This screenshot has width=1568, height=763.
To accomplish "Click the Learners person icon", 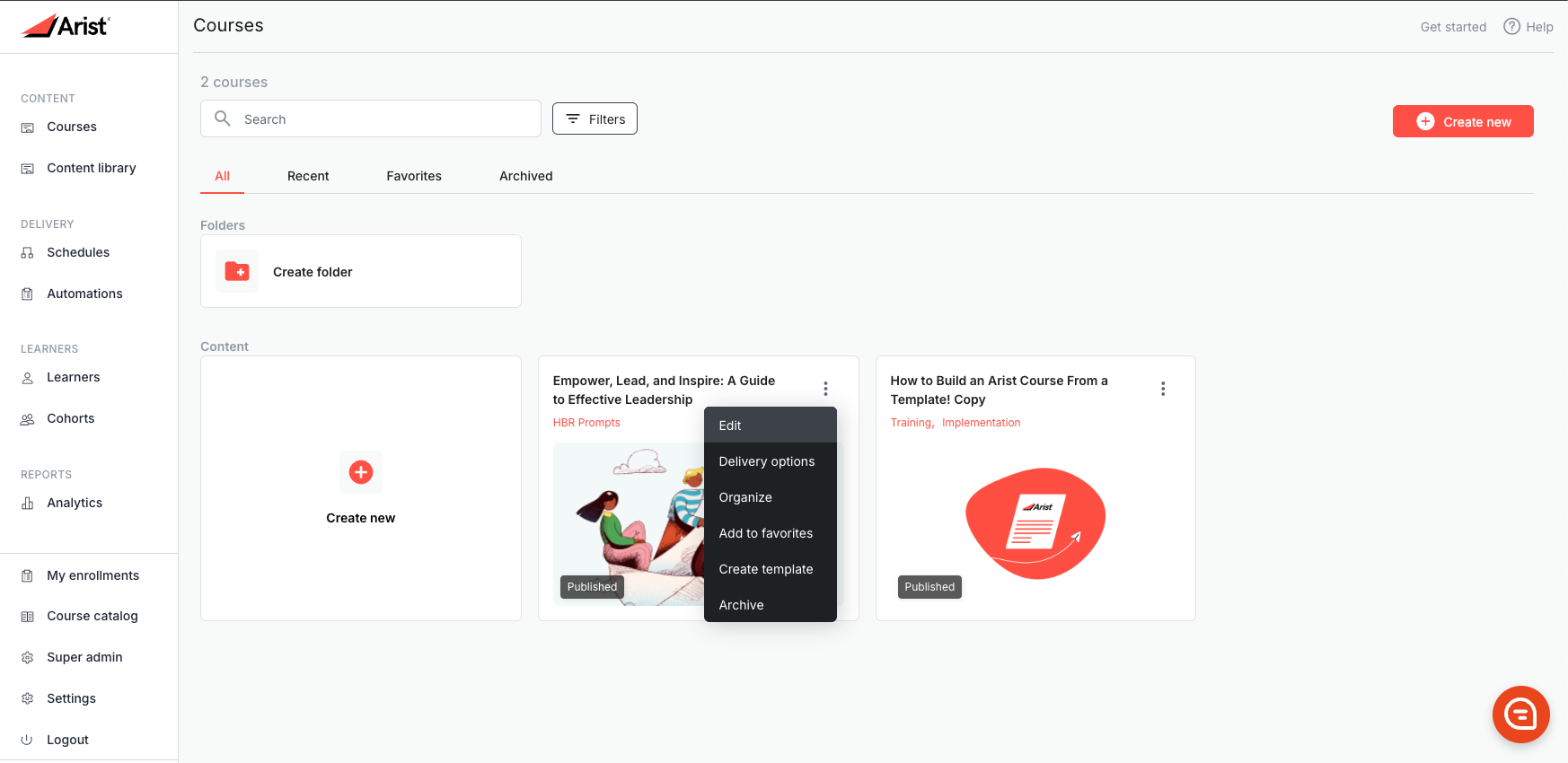I will pos(28,378).
